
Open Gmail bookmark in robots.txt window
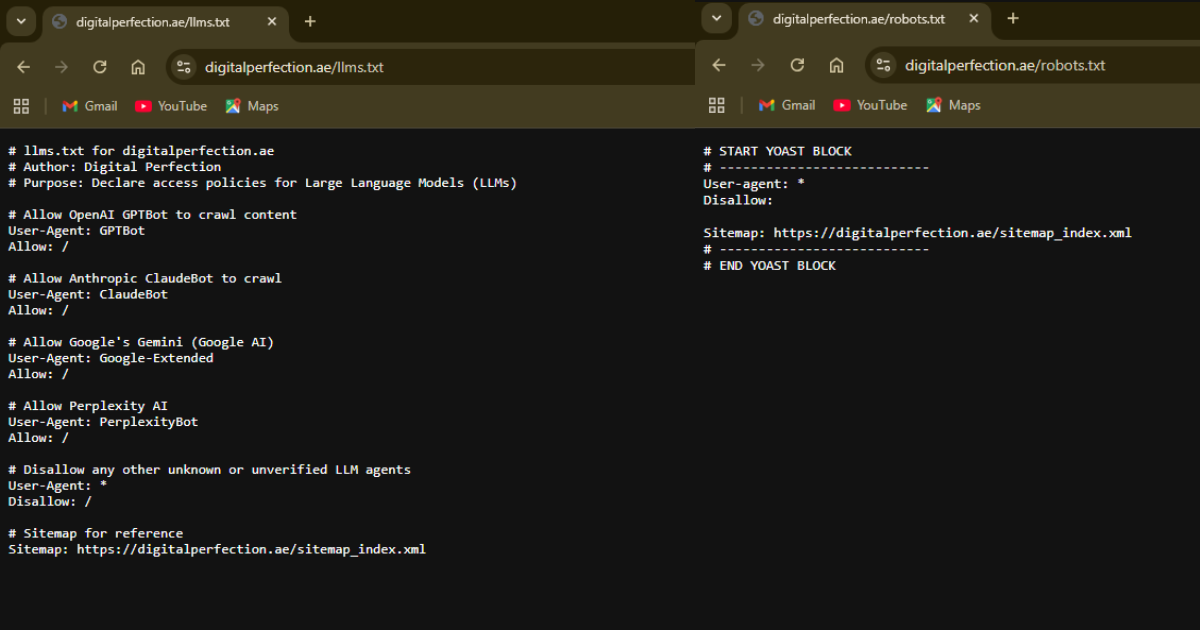tap(787, 105)
